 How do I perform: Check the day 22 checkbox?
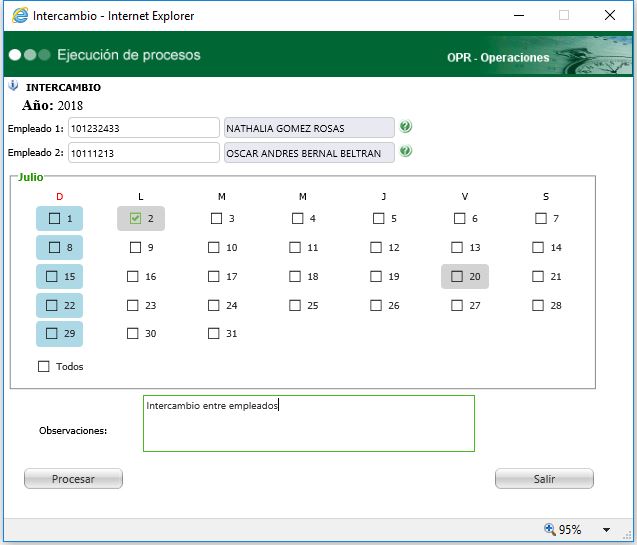[x=52, y=305]
